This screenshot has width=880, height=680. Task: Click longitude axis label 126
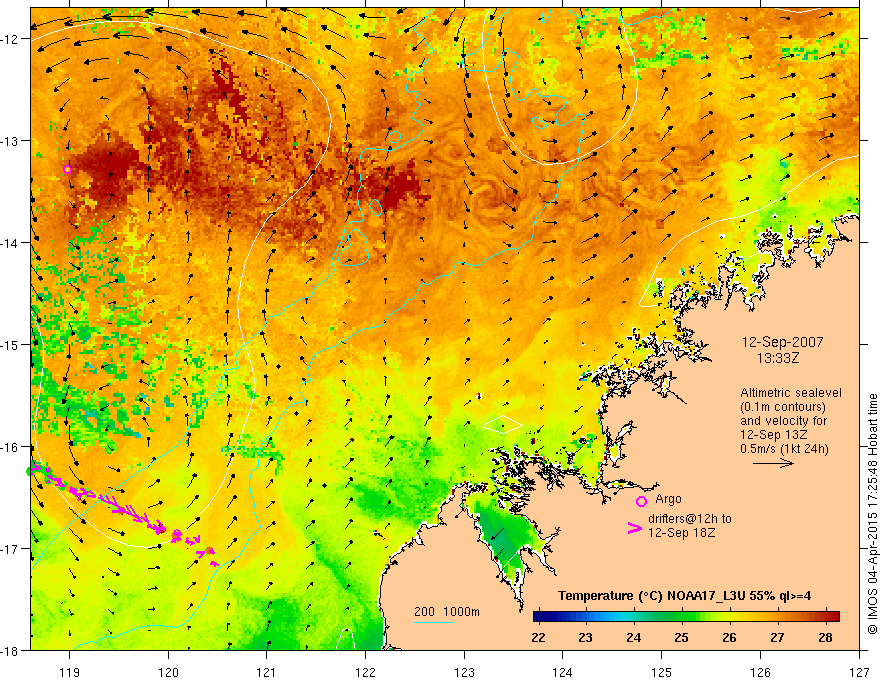coord(760,672)
